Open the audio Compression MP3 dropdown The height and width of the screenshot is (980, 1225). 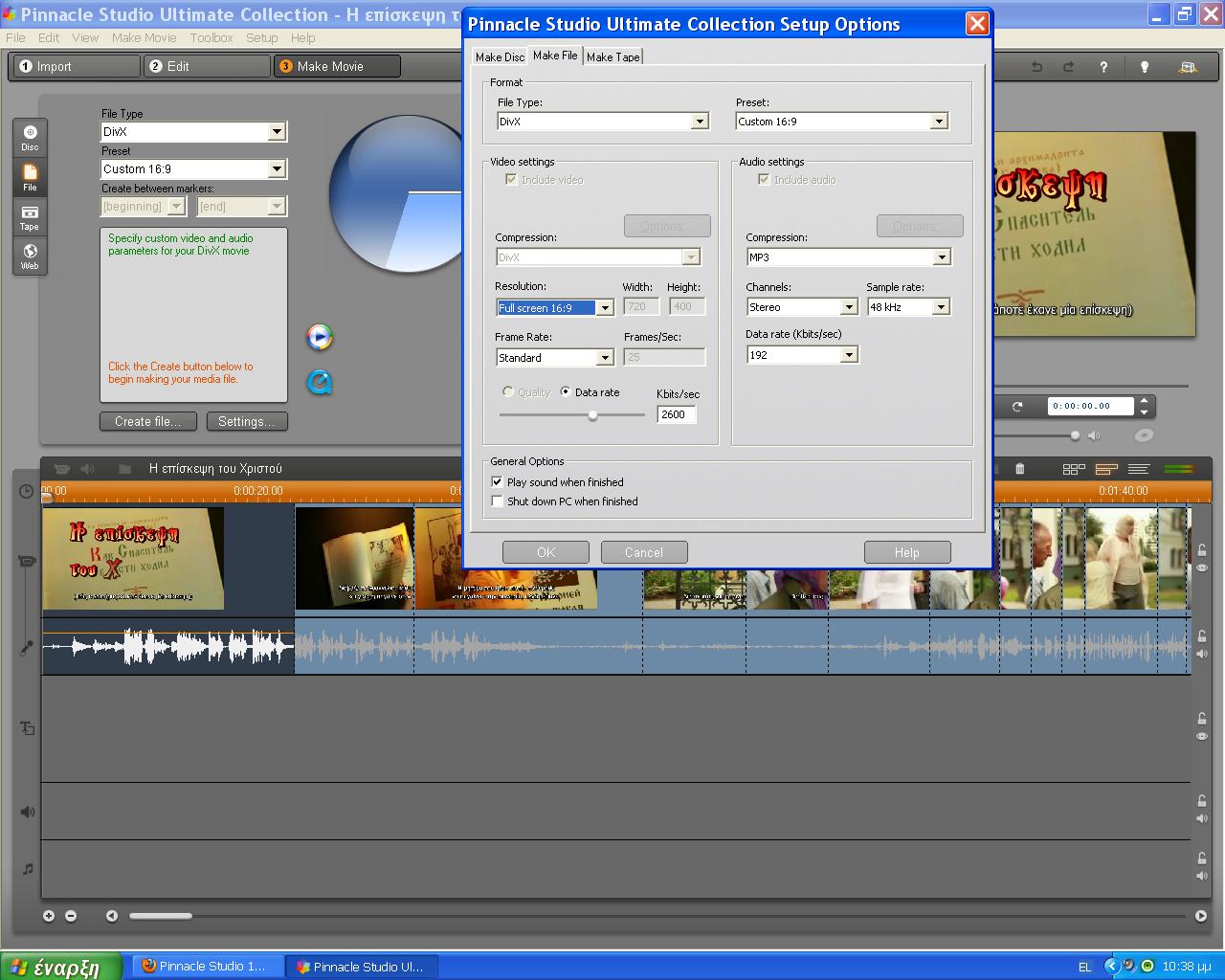click(849, 256)
